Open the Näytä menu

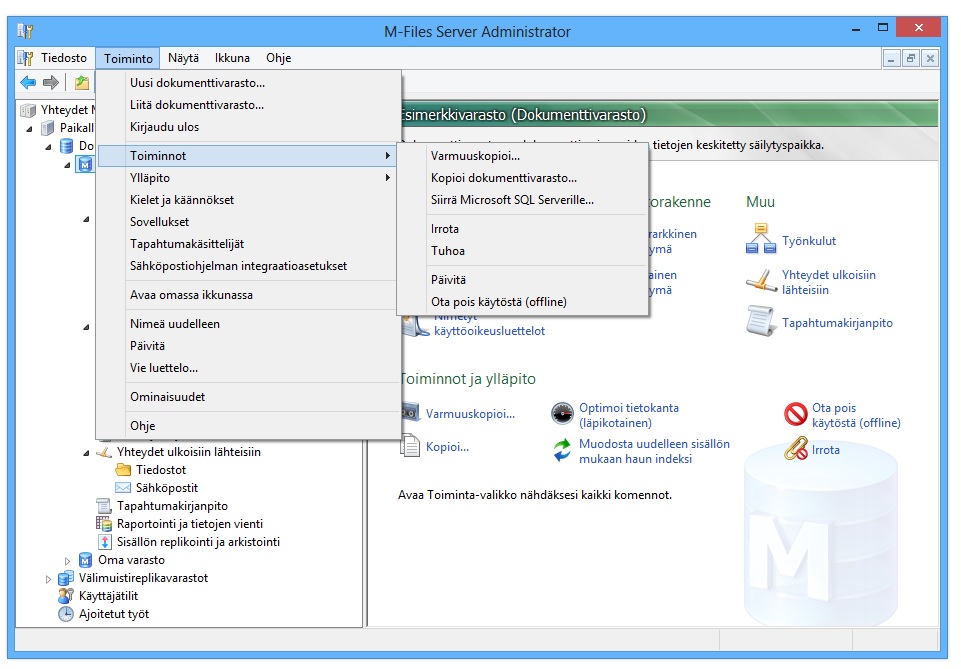tap(183, 58)
